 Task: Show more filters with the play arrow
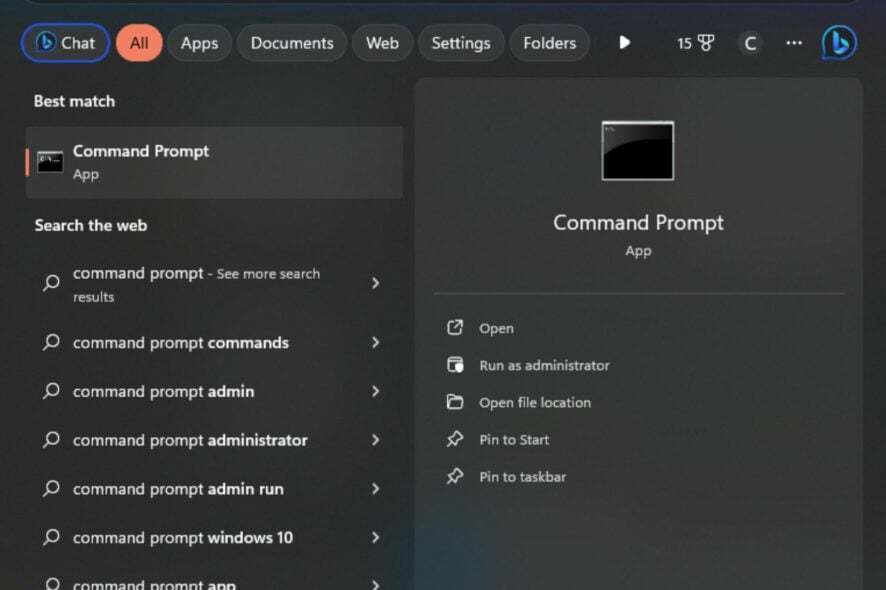624,42
